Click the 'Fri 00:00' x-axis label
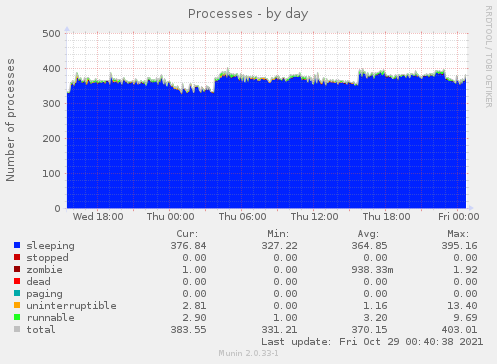This screenshot has height=364, width=497. pyautogui.click(x=459, y=217)
